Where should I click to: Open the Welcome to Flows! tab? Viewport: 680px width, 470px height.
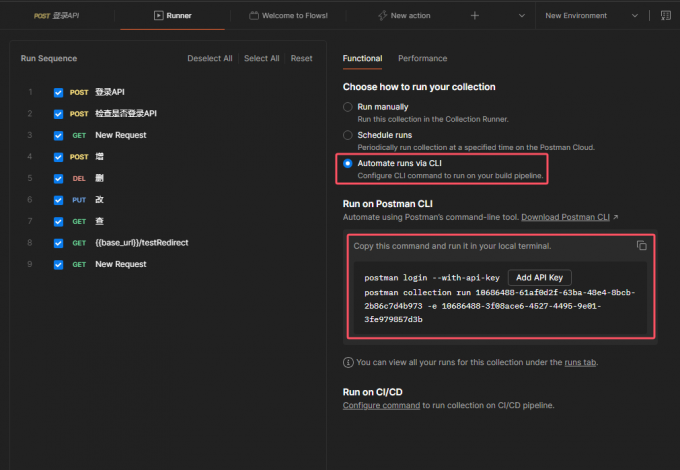[288, 16]
